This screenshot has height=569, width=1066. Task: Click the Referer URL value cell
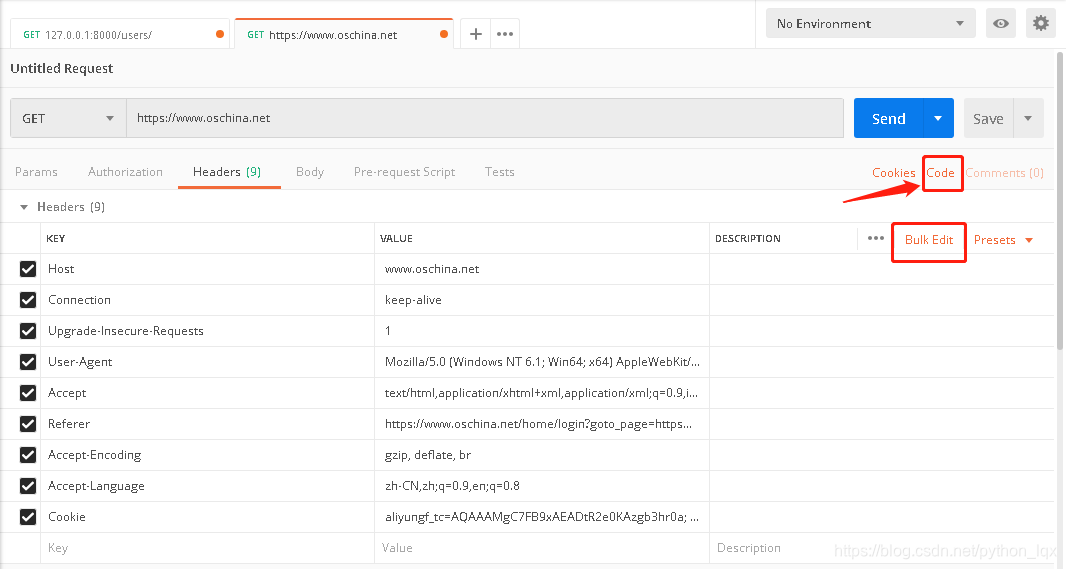pos(542,424)
